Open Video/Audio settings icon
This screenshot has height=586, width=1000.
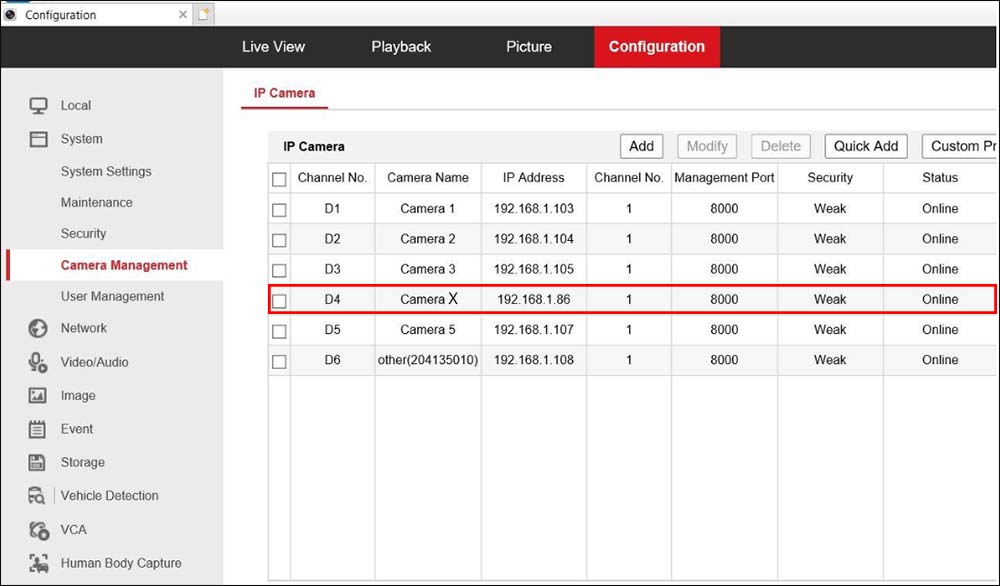tap(38, 362)
